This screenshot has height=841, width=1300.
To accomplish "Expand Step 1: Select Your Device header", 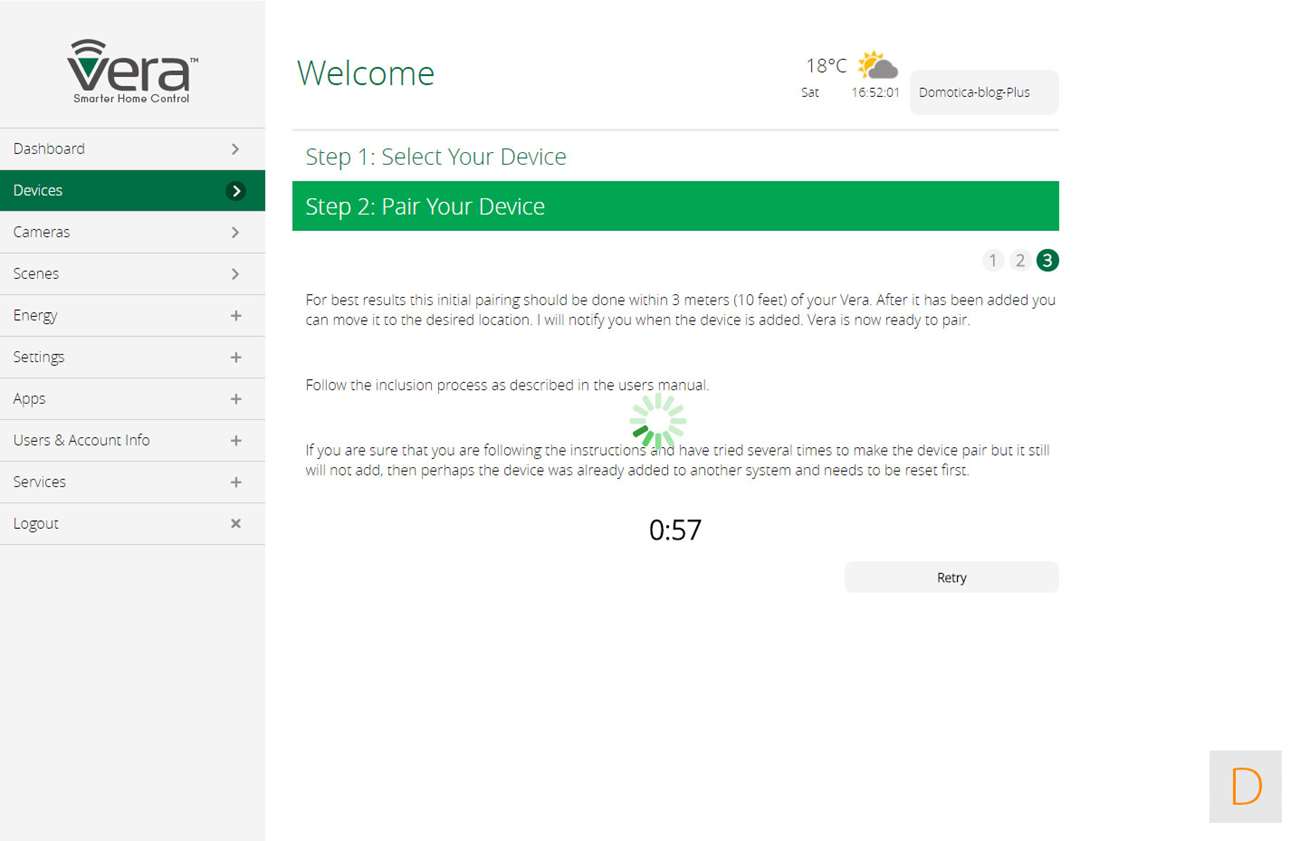I will pos(436,157).
